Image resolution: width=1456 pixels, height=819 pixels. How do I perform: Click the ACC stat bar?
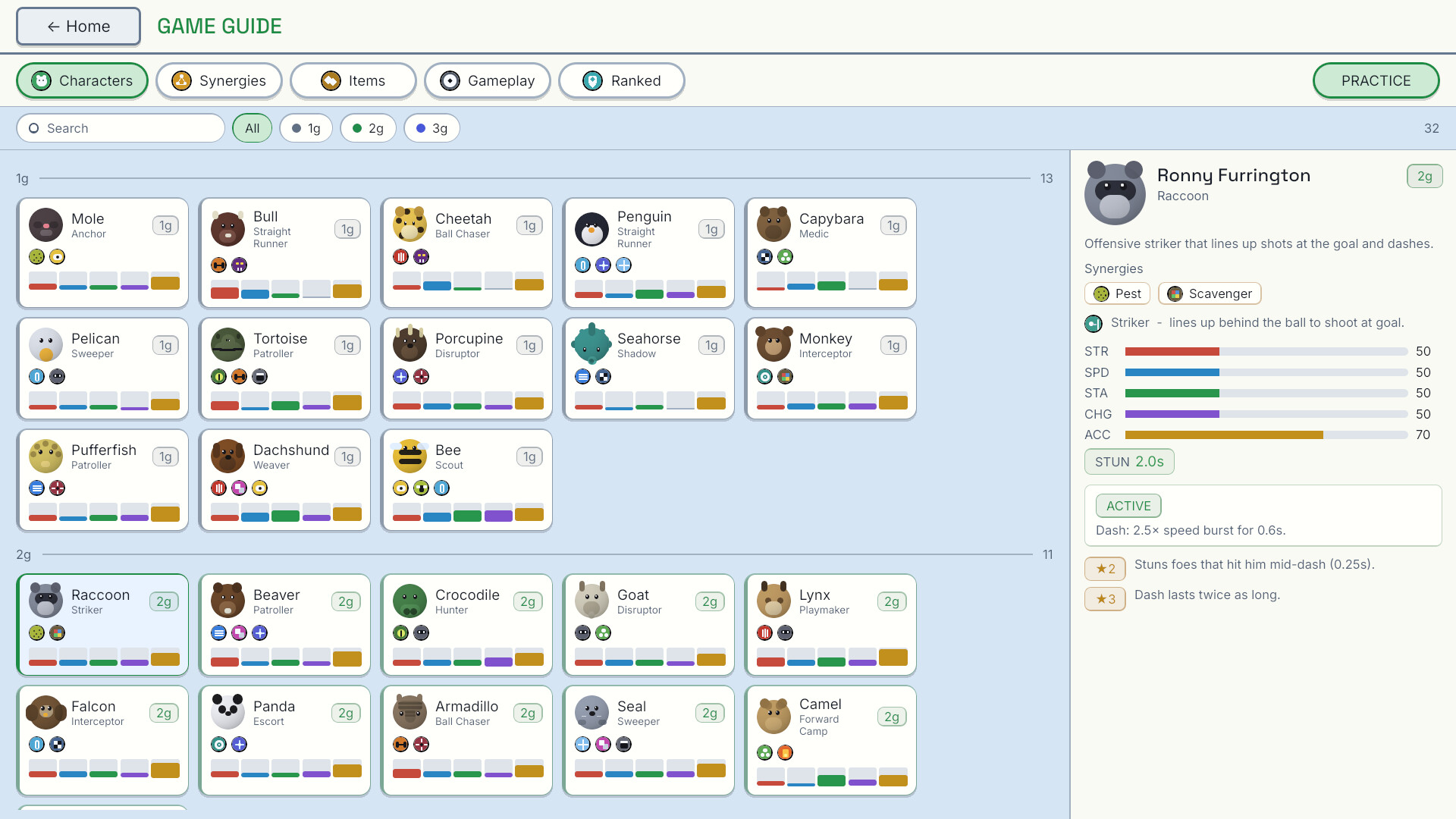(1266, 435)
